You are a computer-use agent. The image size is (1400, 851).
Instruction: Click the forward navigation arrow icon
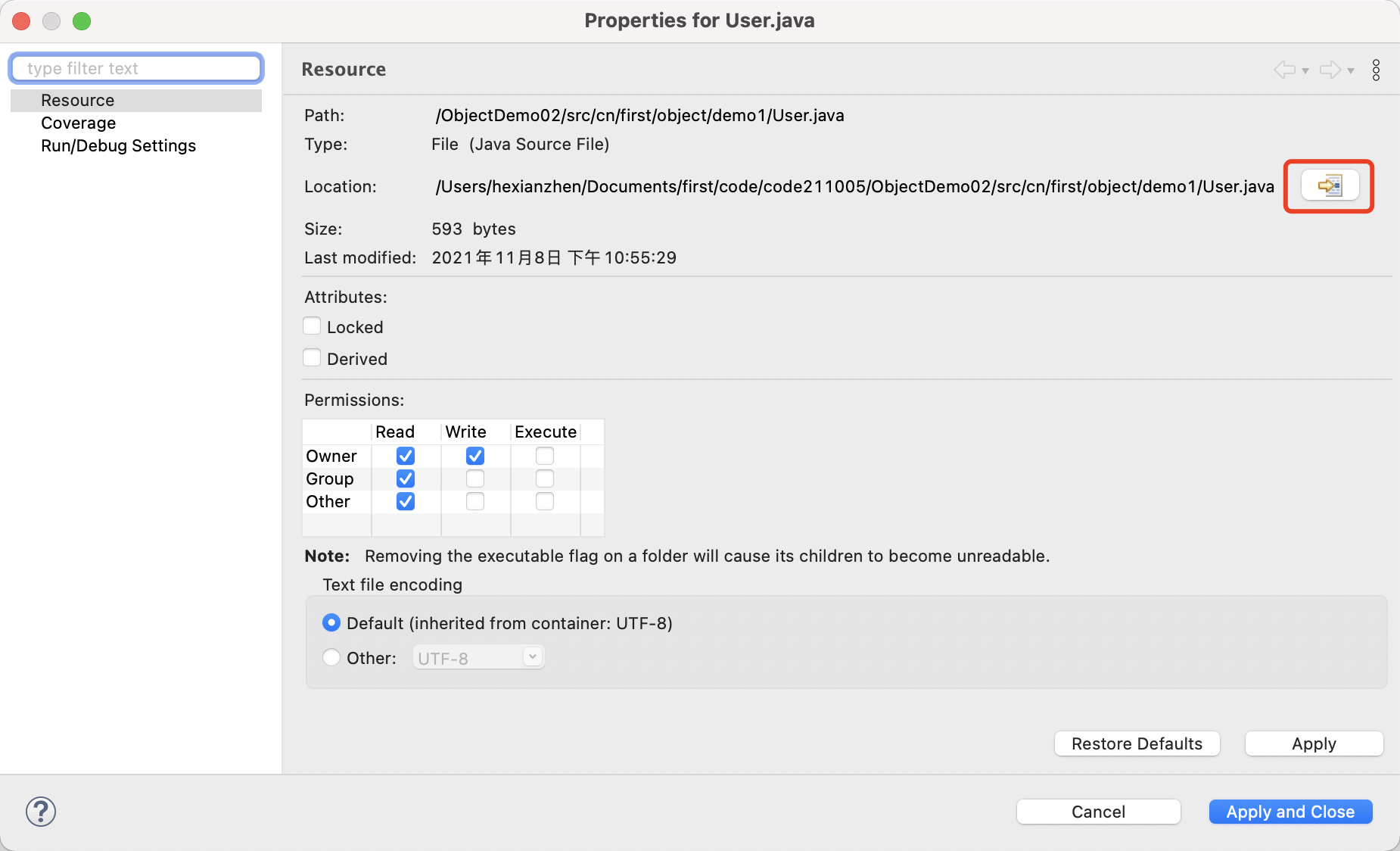click(1330, 70)
